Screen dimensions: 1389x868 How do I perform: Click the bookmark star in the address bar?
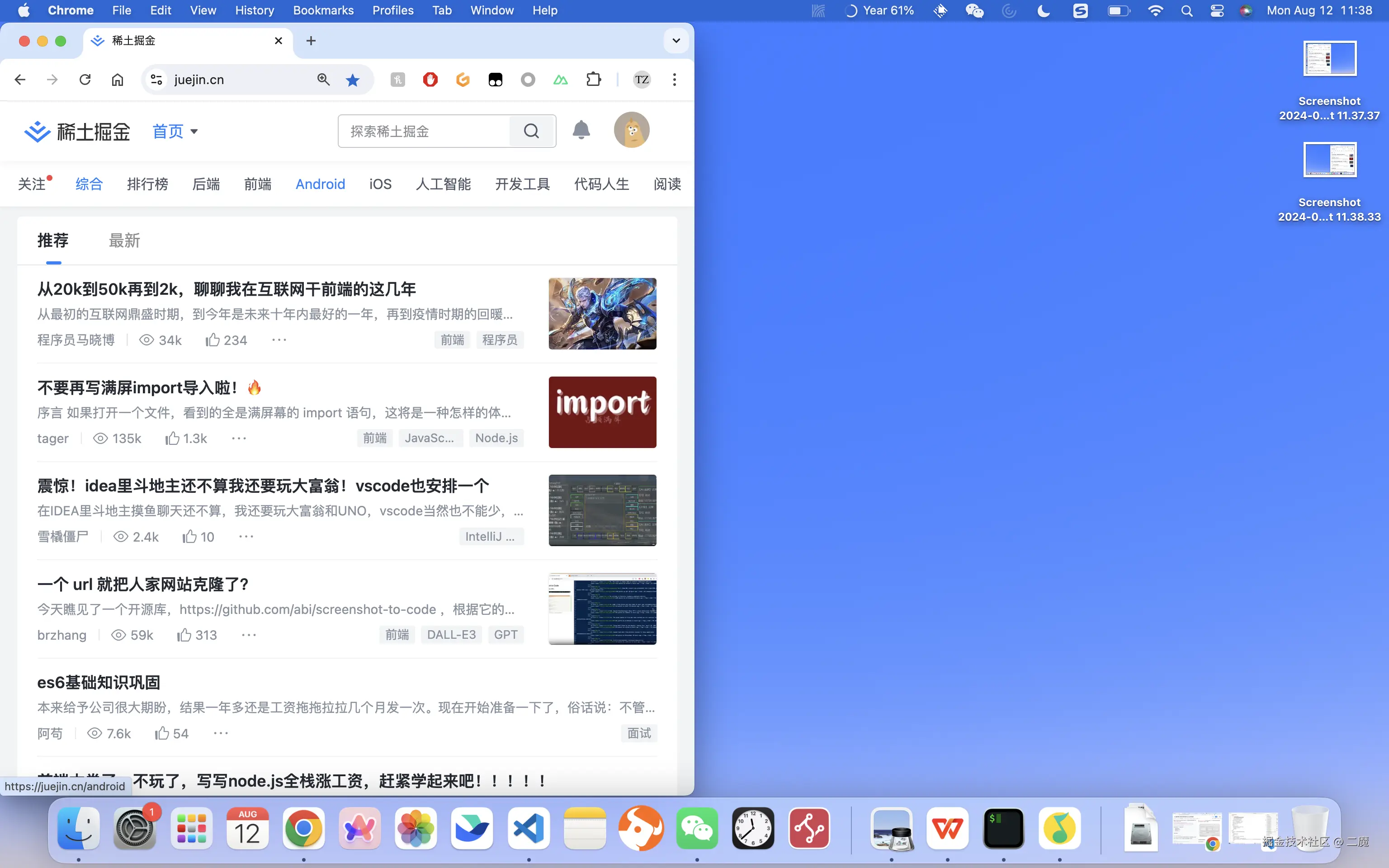point(352,79)
